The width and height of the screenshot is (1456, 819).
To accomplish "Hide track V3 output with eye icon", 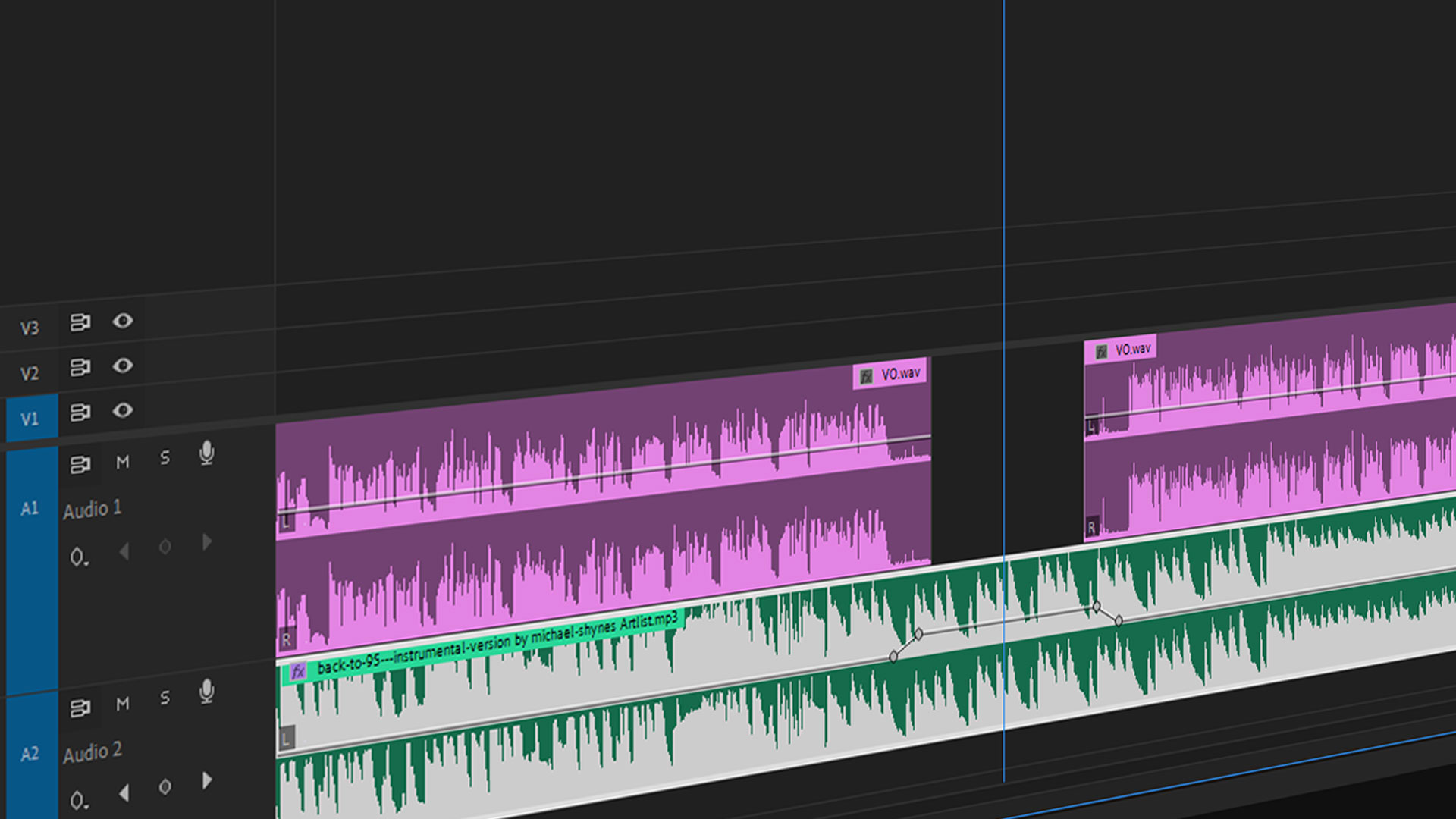I will coord(123,321).
